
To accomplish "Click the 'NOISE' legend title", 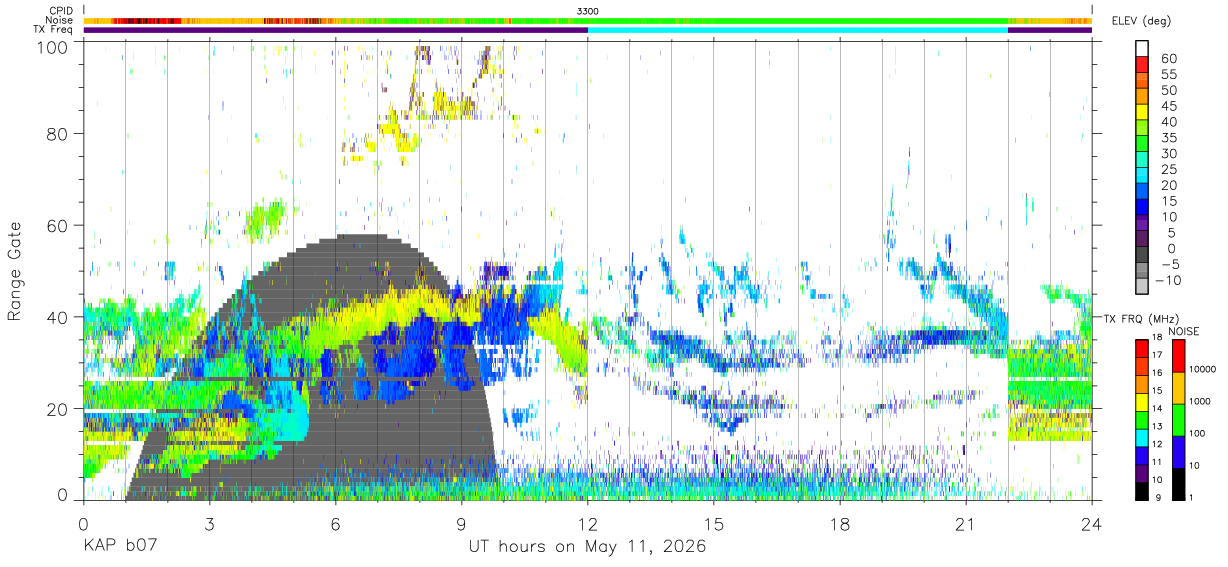I will 1184,330.
